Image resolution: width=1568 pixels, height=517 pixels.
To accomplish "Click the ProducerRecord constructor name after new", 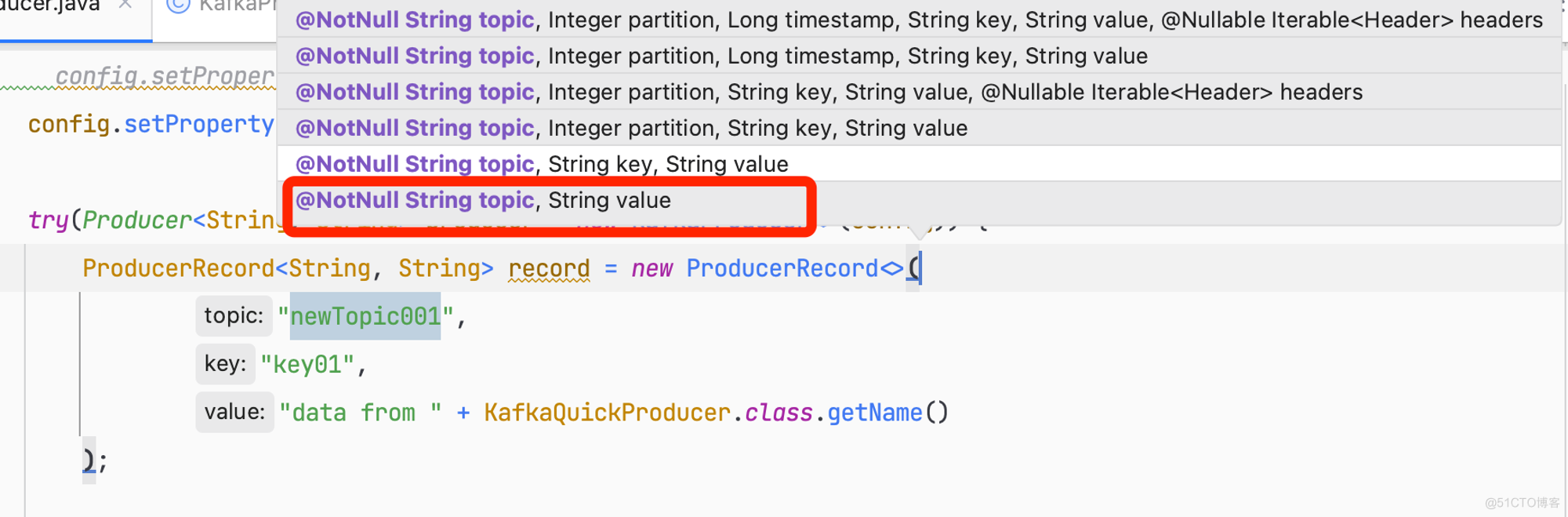I will [x=782, y=268].
